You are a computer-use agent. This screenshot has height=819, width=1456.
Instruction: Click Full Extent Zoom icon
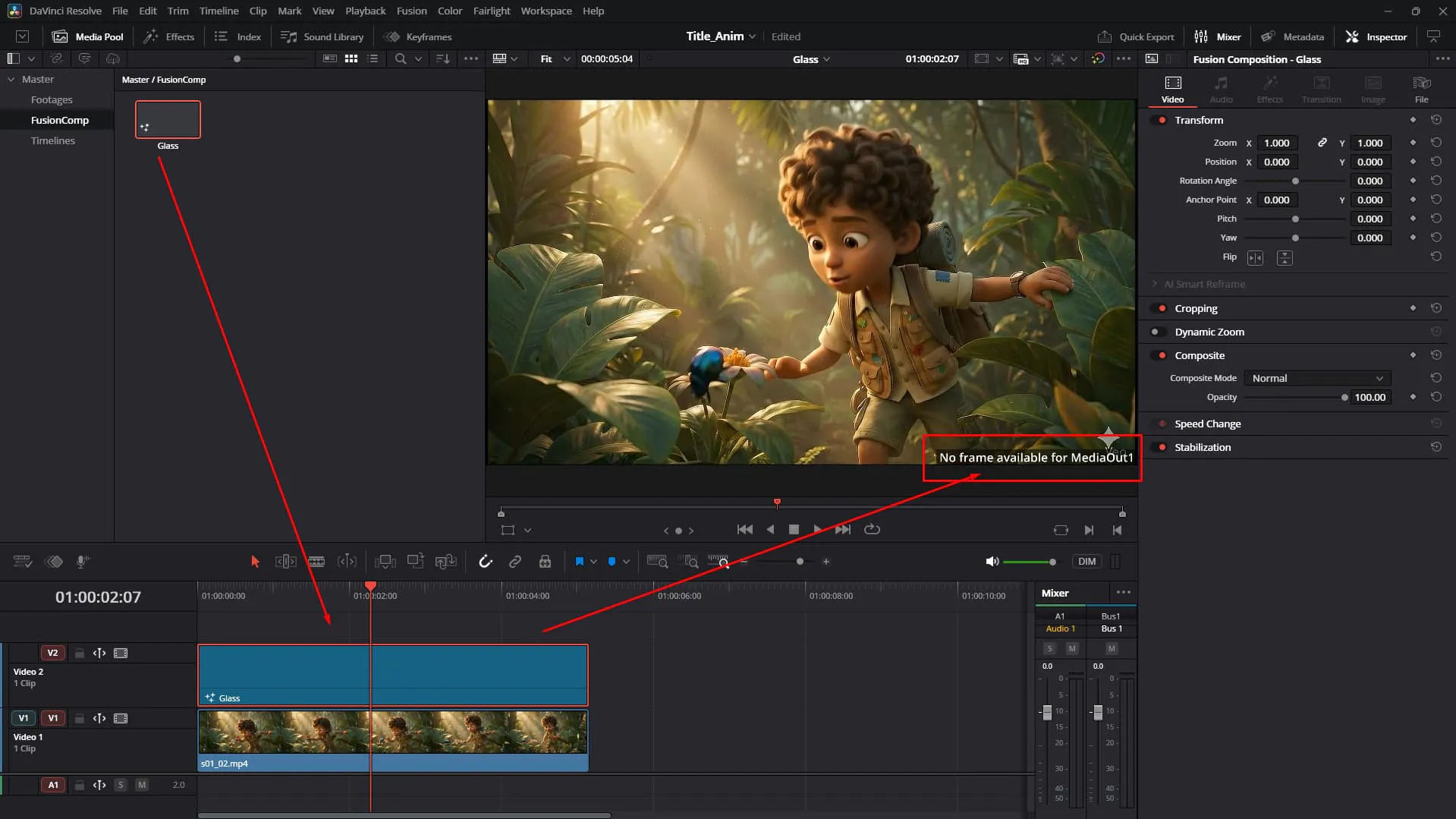pyautogui.click(x=657, y=562)
